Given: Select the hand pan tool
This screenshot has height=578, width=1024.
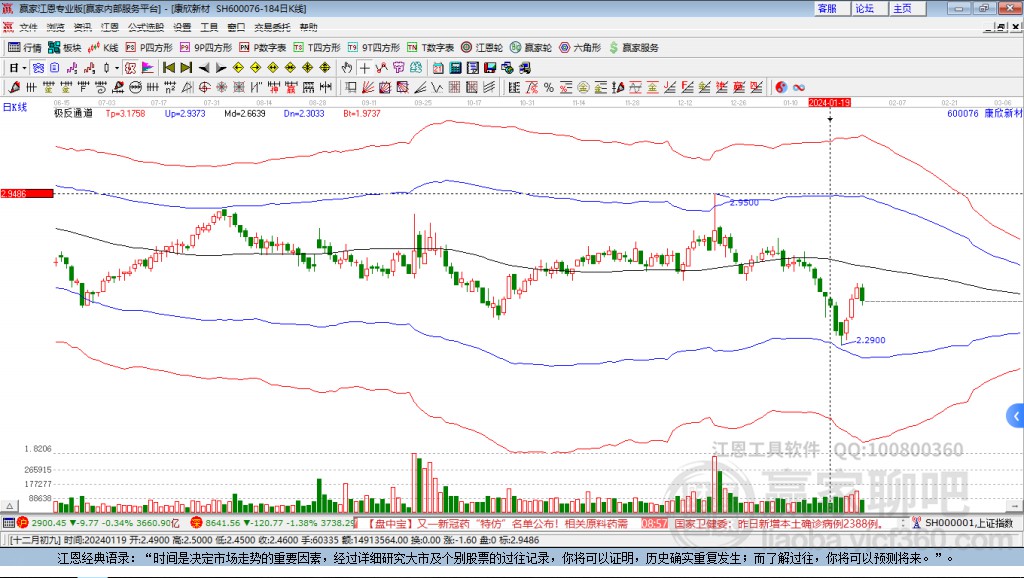Looking at the screenshot, I should click(347, 68).
